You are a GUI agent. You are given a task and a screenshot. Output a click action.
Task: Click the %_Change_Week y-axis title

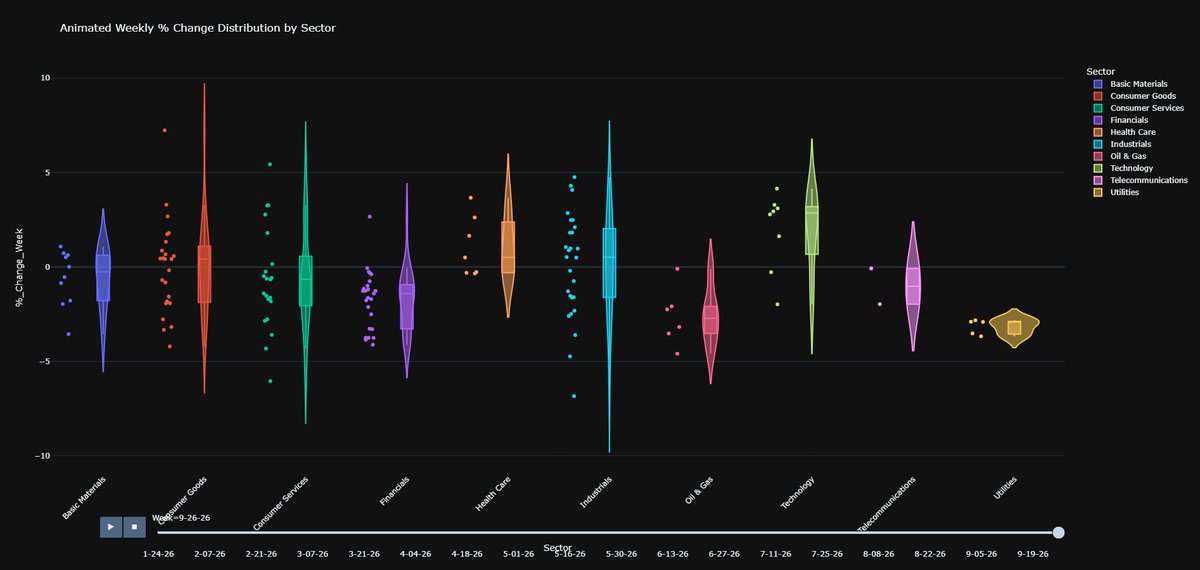point(19,267)
